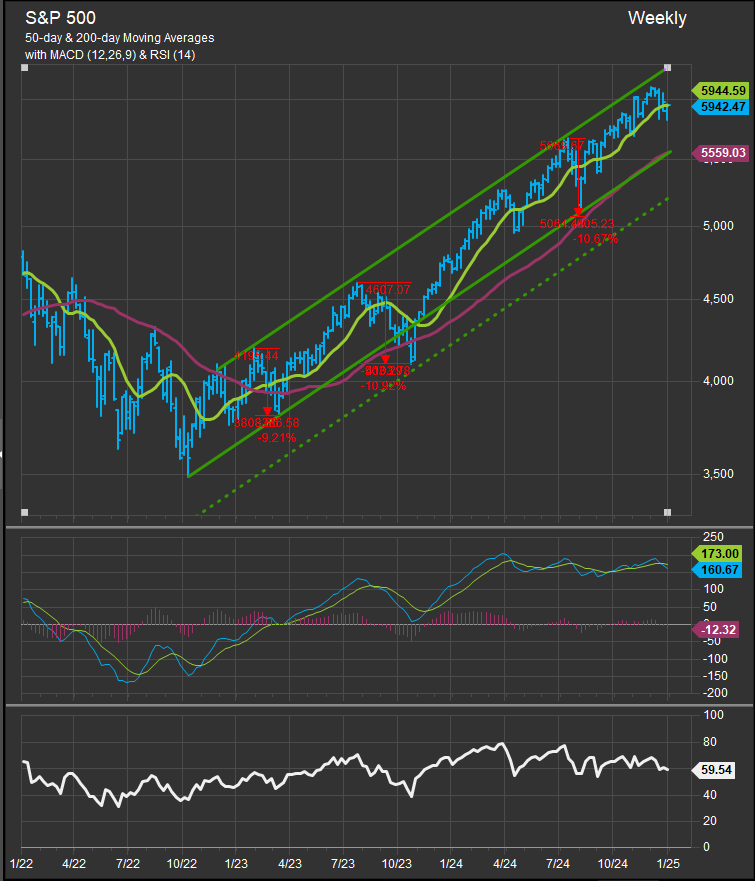The height and width of the screenshot is (881, 755).
Task: Click the 1/22 date axis label
Action: click(x=21, y=863)
